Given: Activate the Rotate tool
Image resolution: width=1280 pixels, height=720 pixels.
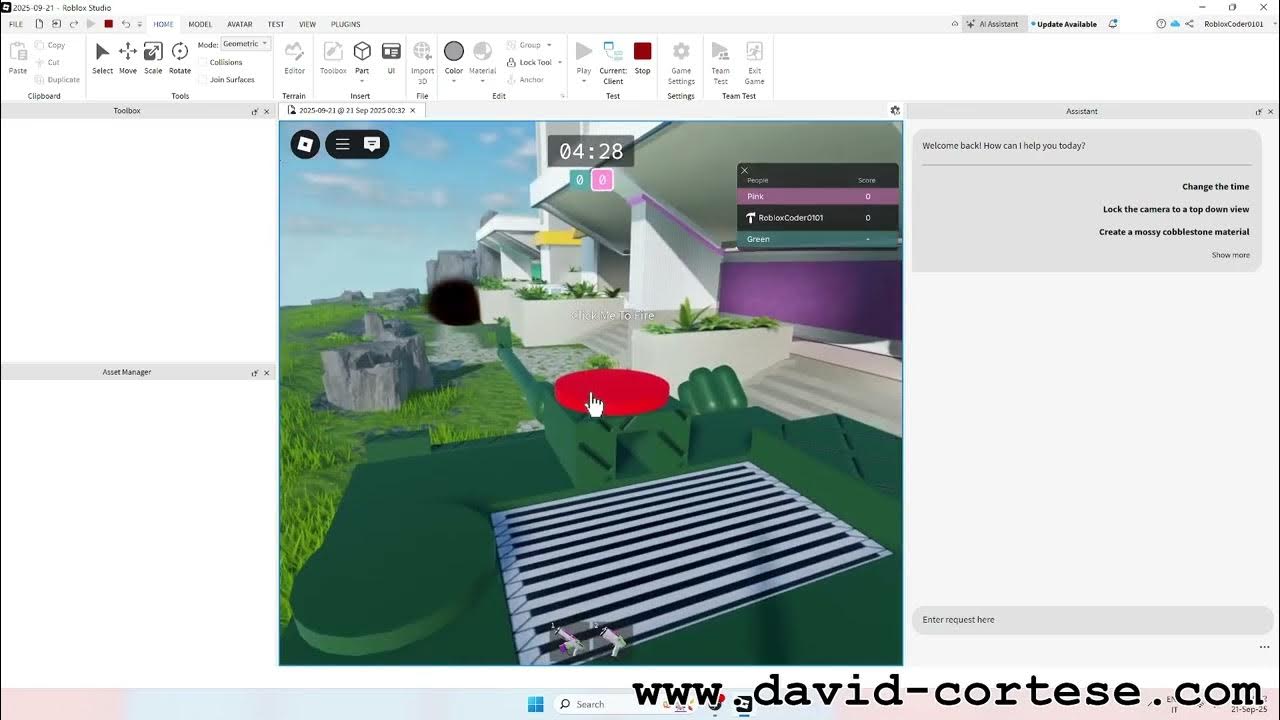Looking at the screenshot, I should coord(180,58).
